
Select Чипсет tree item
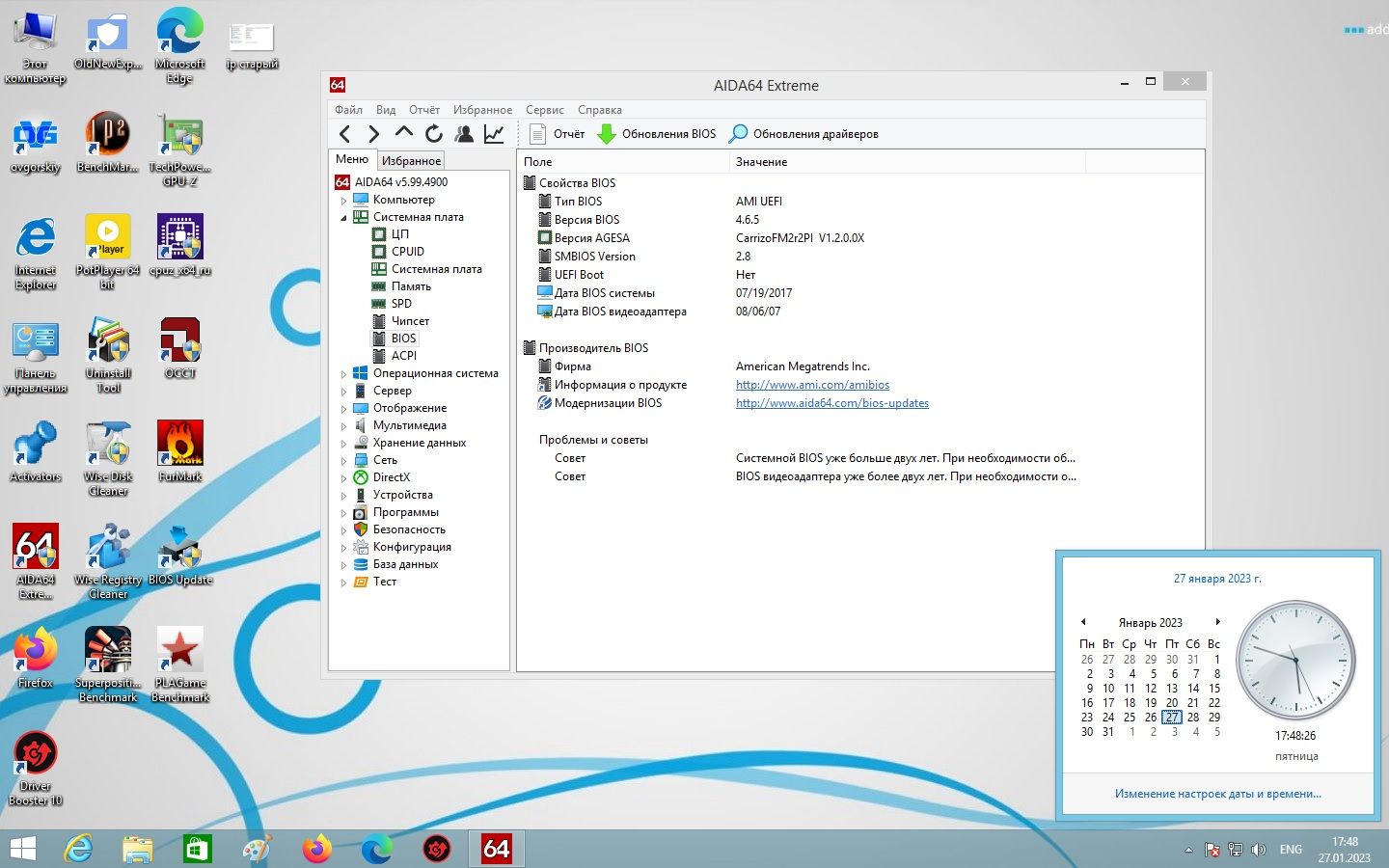pyautogui.click(x=410, y=321)
